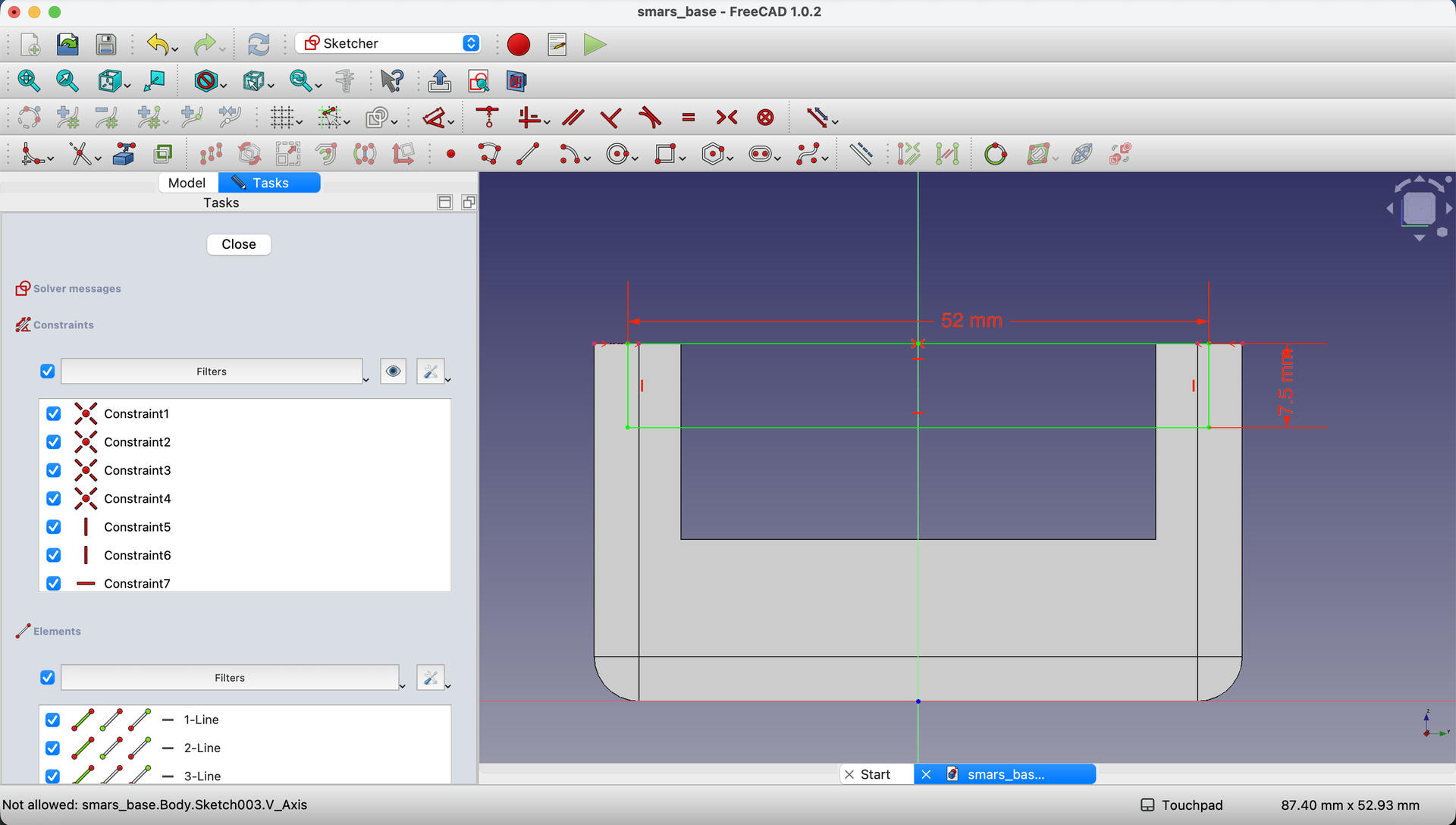Click Leave sketch icon
Viewport: 1456px width, 825px height.
[x=440, y=80]
